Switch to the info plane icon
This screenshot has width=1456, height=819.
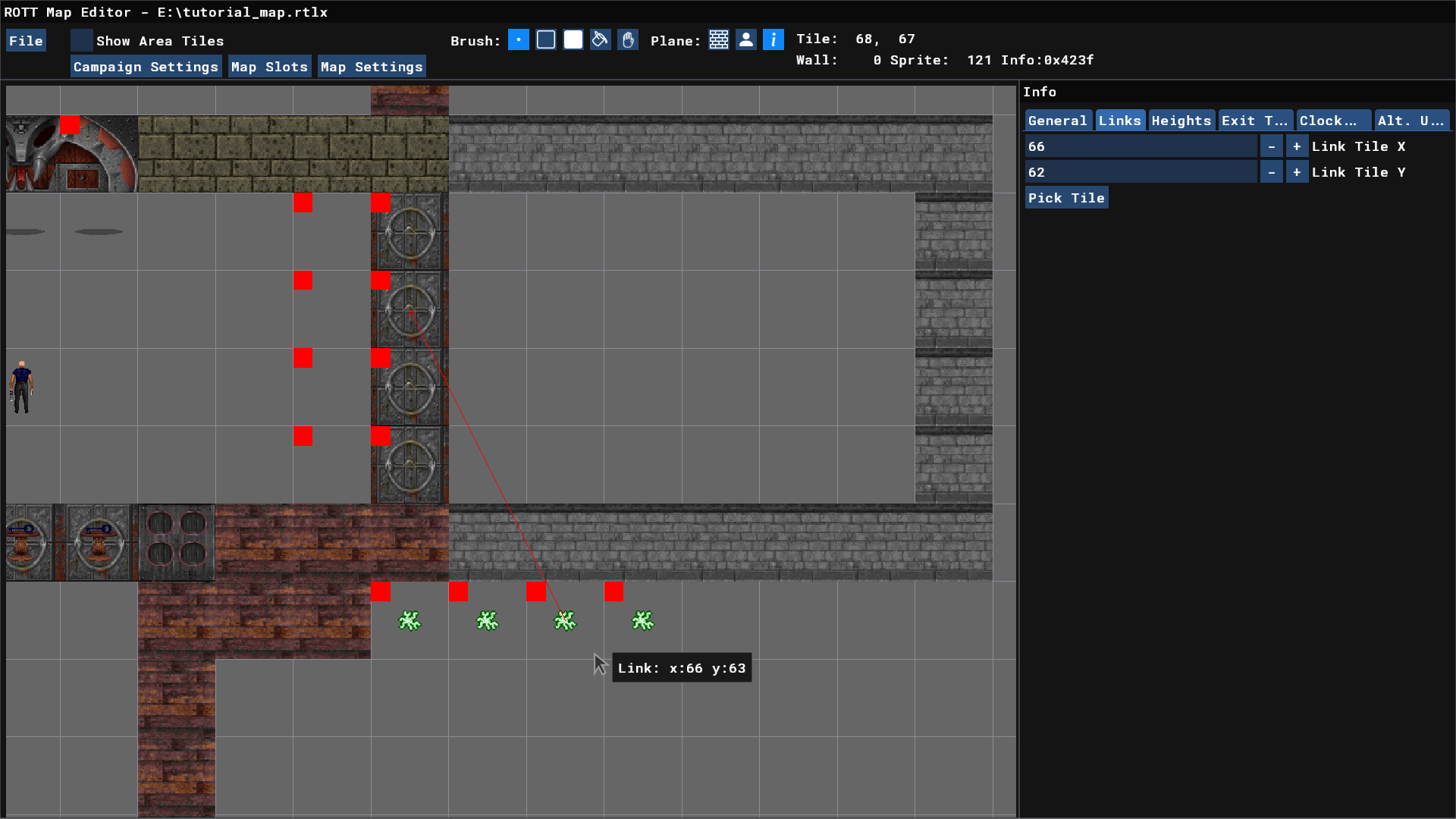(x=773, y=40)
